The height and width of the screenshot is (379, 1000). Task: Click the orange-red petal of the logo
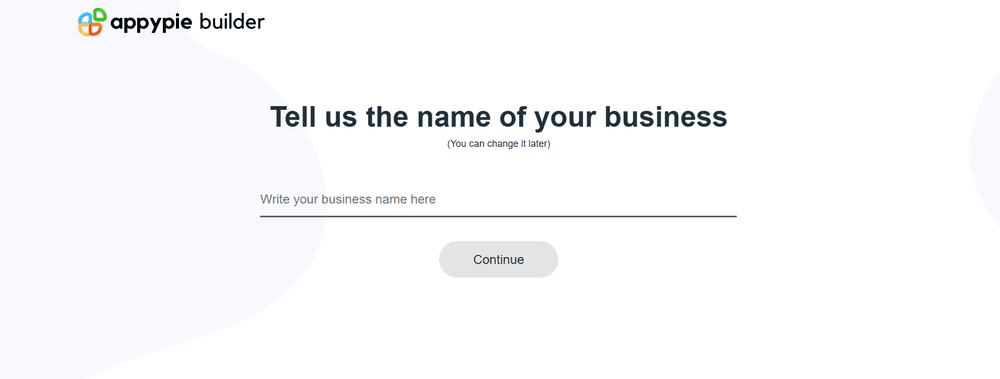96,29
